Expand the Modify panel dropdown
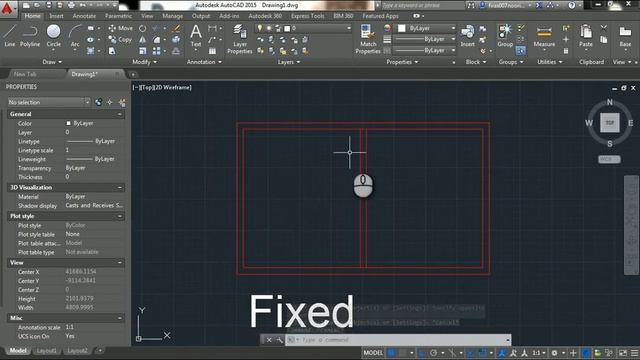The image size is (640, 360). 144,62
